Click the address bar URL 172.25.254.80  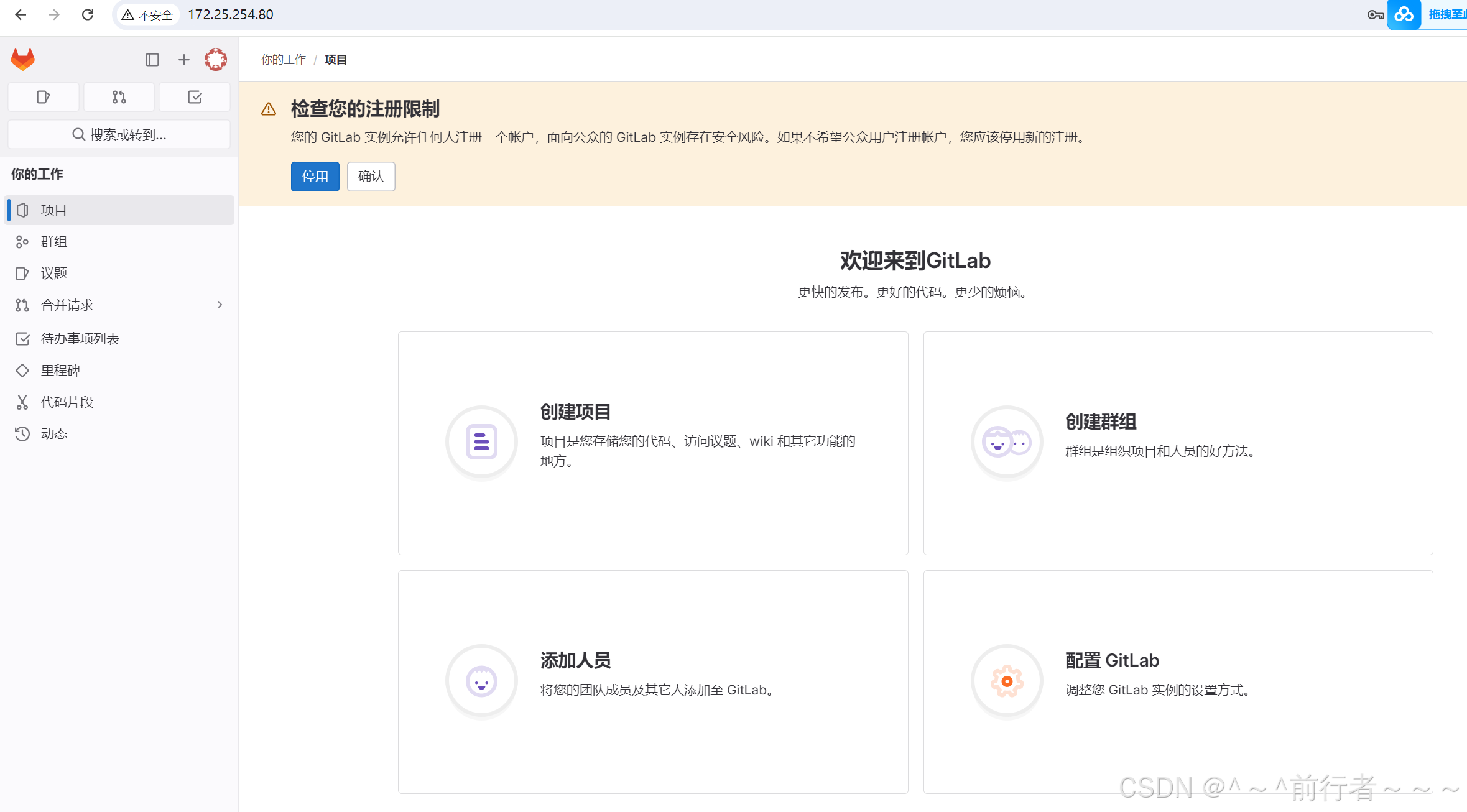tap(231, 14)
